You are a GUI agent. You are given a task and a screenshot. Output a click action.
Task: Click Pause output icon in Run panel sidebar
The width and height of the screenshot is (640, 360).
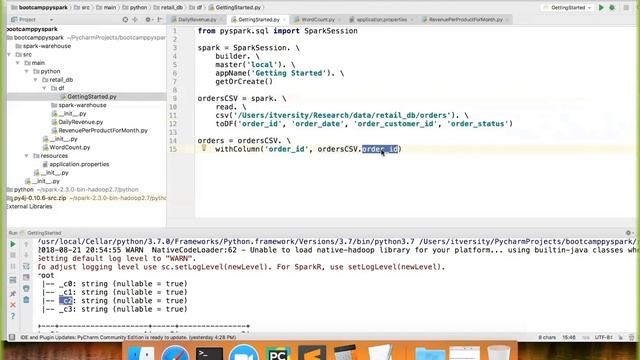(13, 266)
